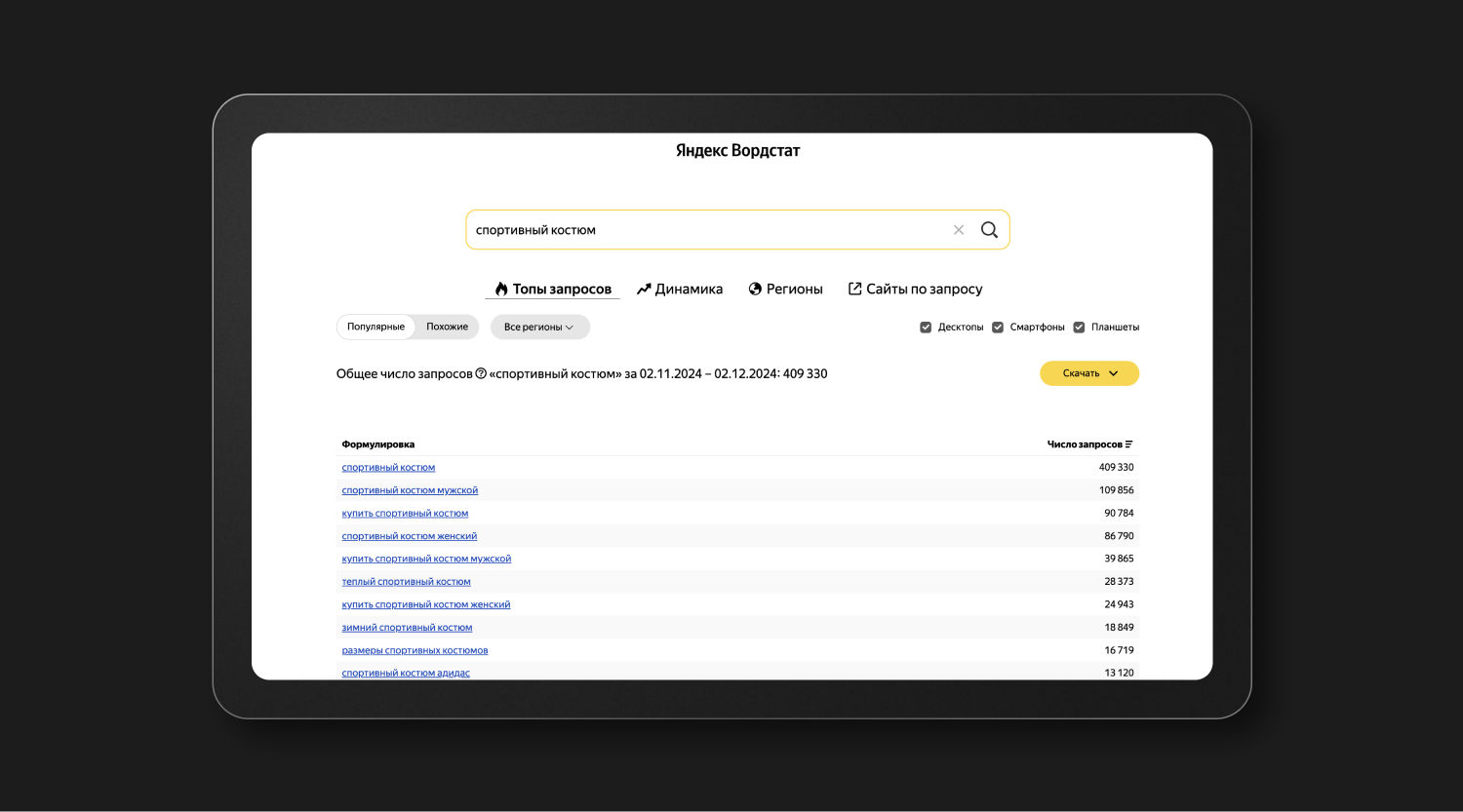Click the sort icon beside 'Число запросов'
1463x812 pixels.
[x=1129, y=445]
